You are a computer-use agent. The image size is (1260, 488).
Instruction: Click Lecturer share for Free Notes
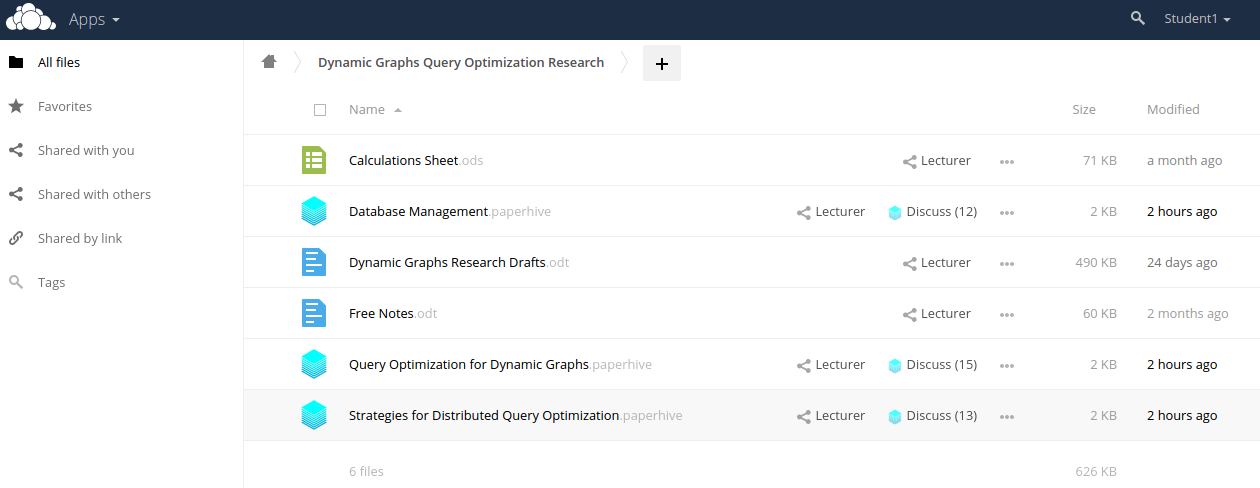[937, 314]
